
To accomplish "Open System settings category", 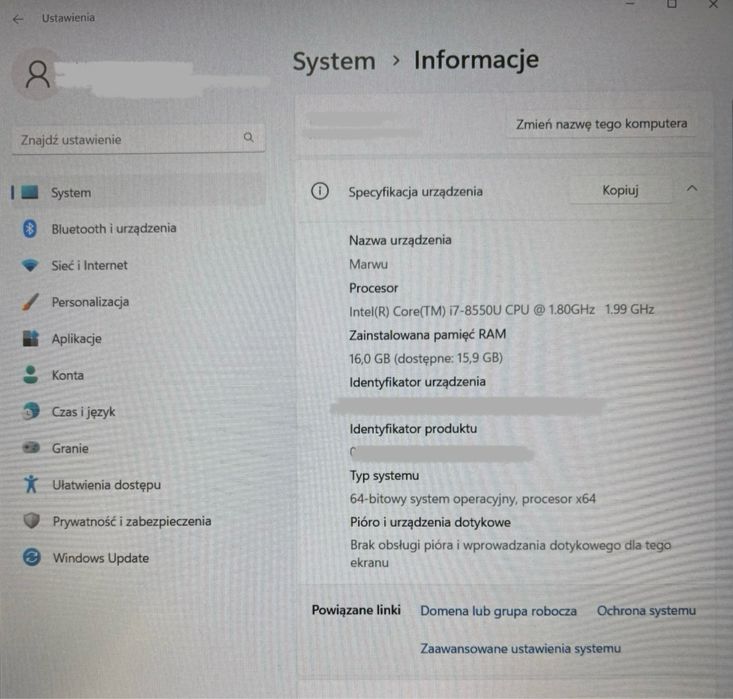I will [x=139, y=192].
